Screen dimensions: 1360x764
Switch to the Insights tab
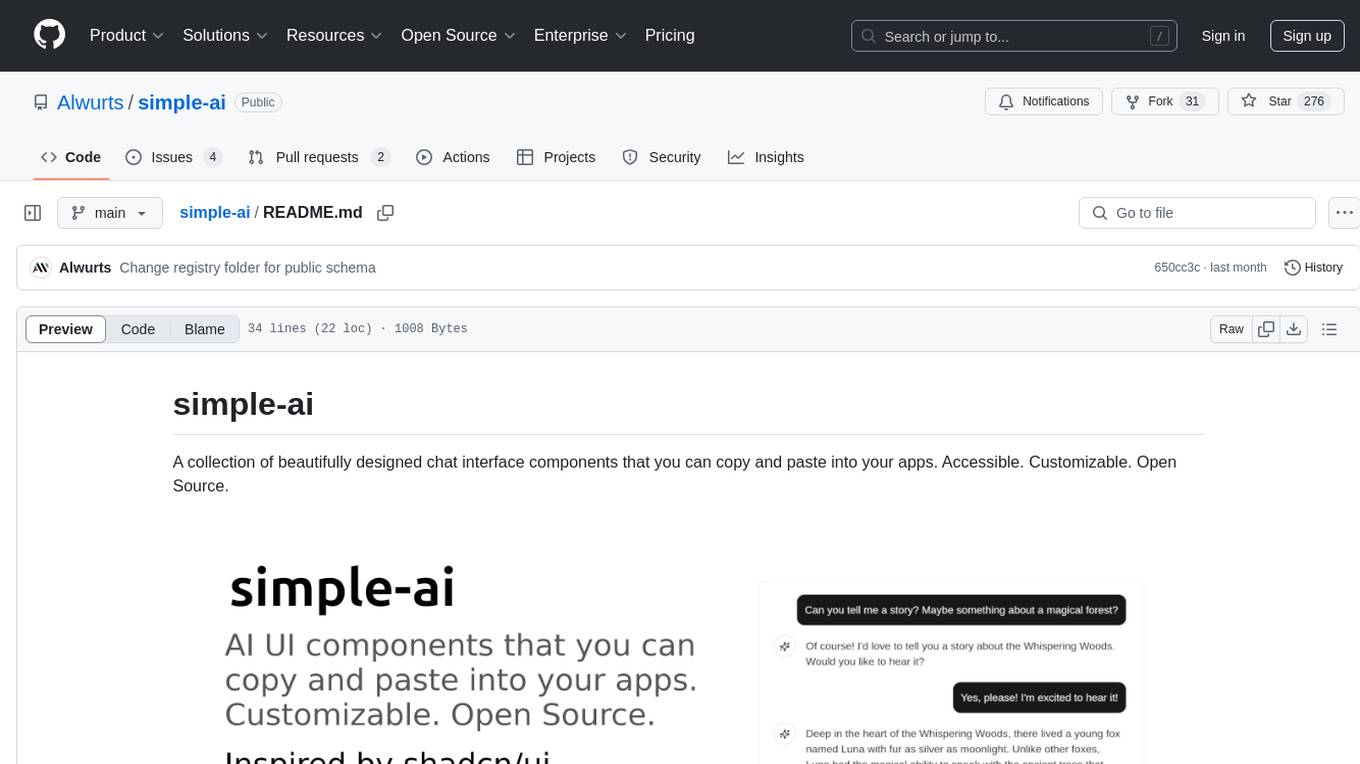pyautogui.click(x=766, y=157)
